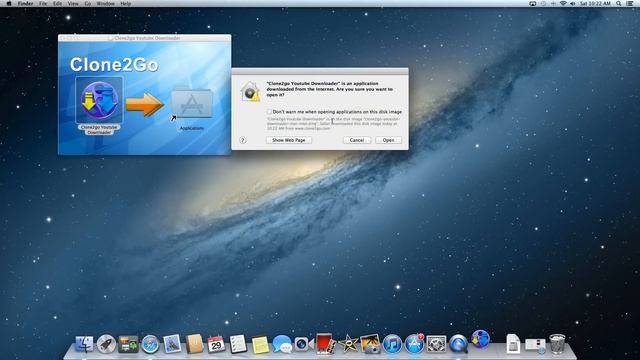Open Photo Booth in the Dock
Image resolution: width=640 pixels, height=360 pixels.
tap(325, 343)
